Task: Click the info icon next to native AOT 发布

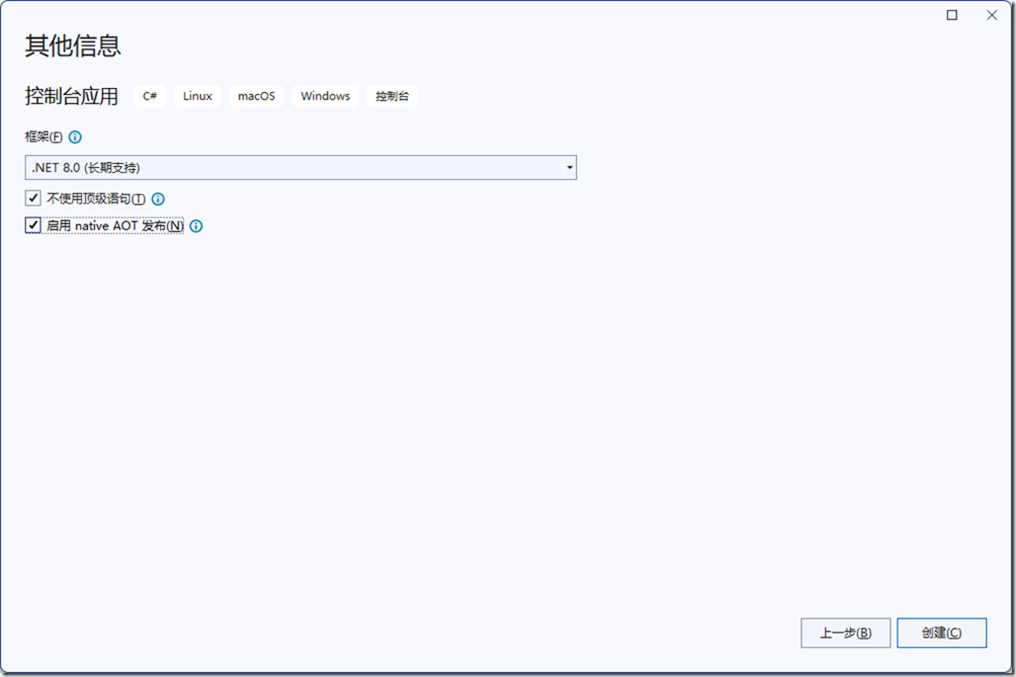Action: pos(196,226)
